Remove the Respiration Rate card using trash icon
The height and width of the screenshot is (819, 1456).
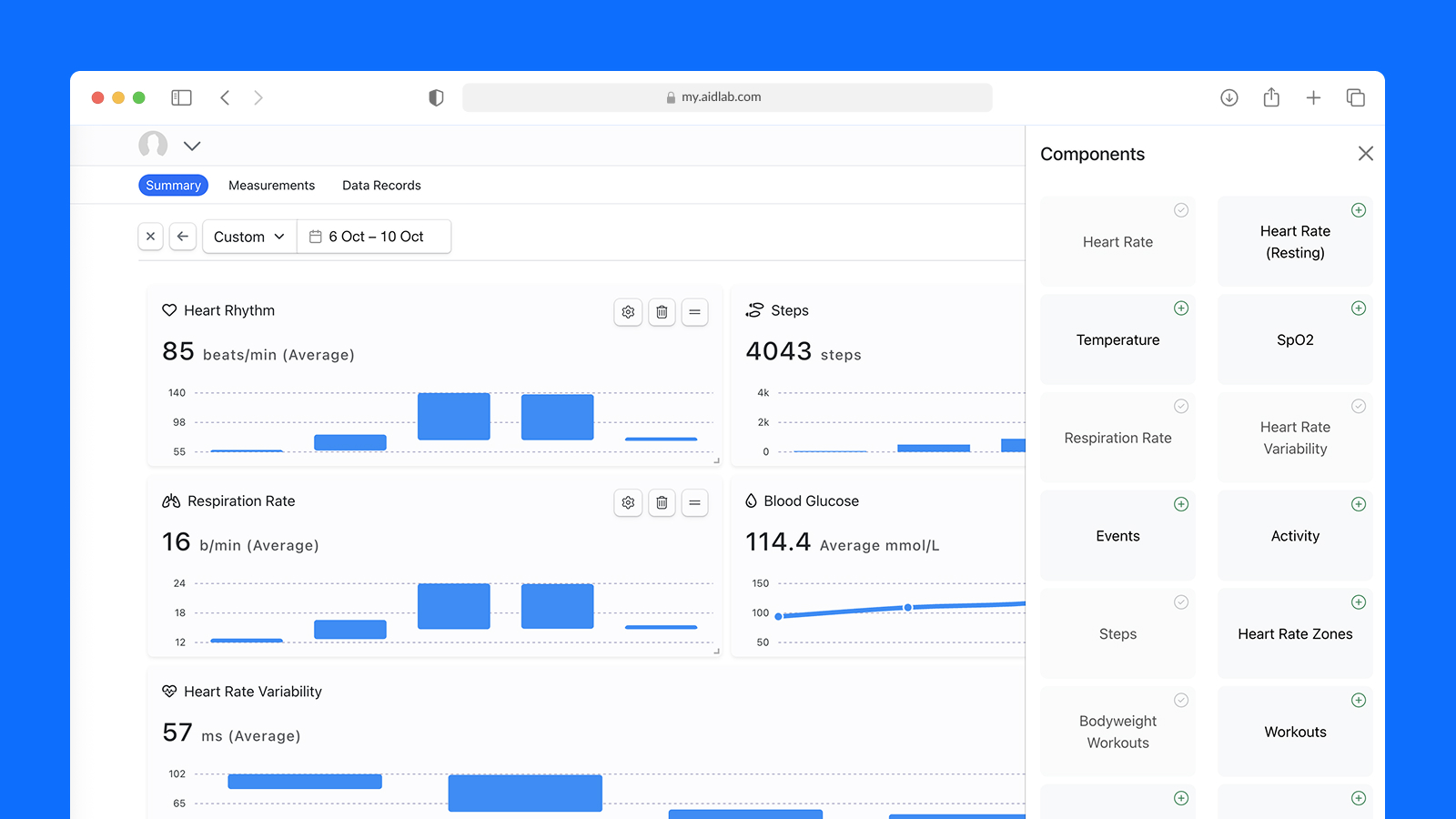point(662,502)
